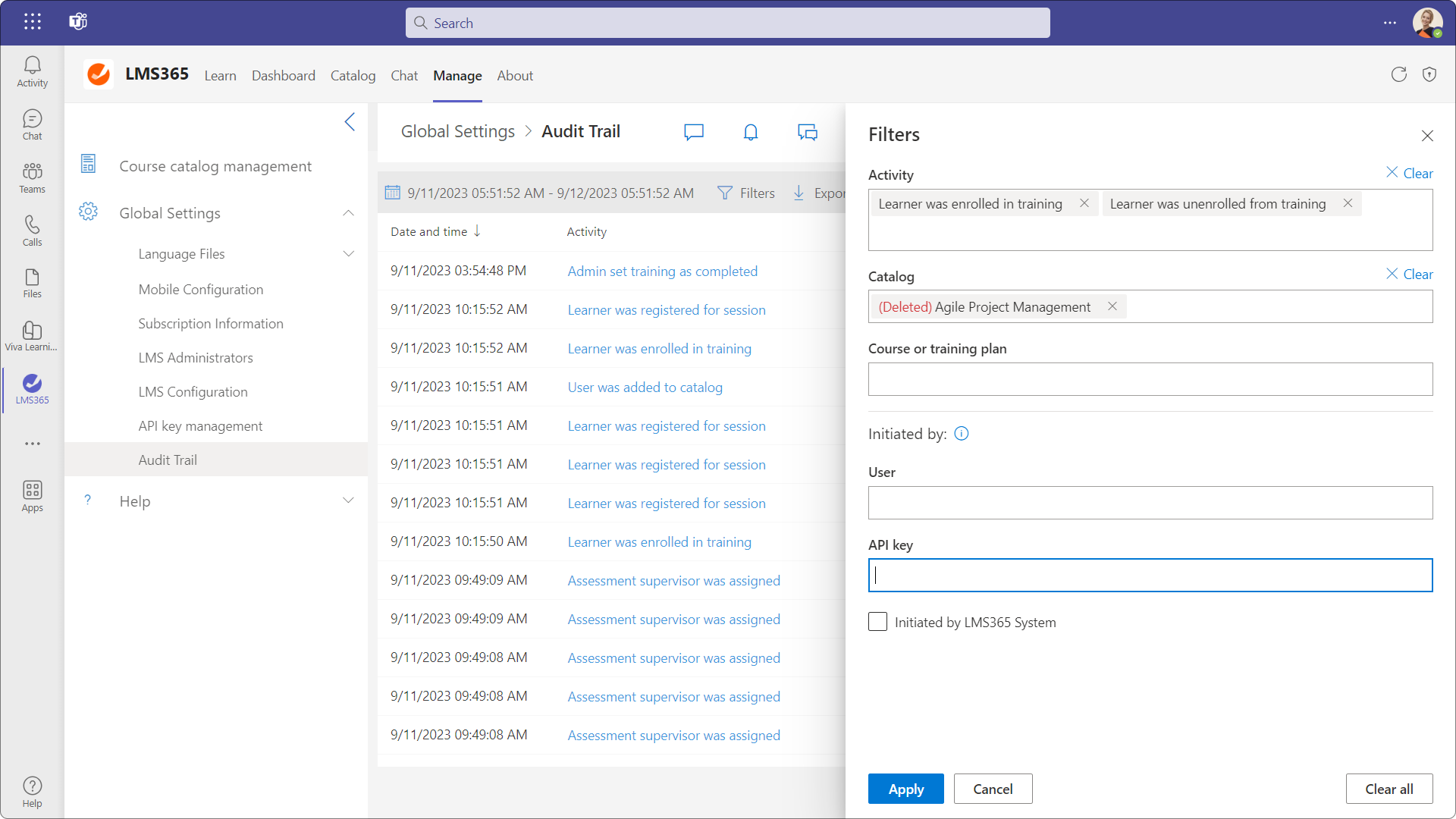Image resolution: width=1456 pixels, height=819 pixels.
Task: Open Viva Learning in the sidebar
Action: 32,337
